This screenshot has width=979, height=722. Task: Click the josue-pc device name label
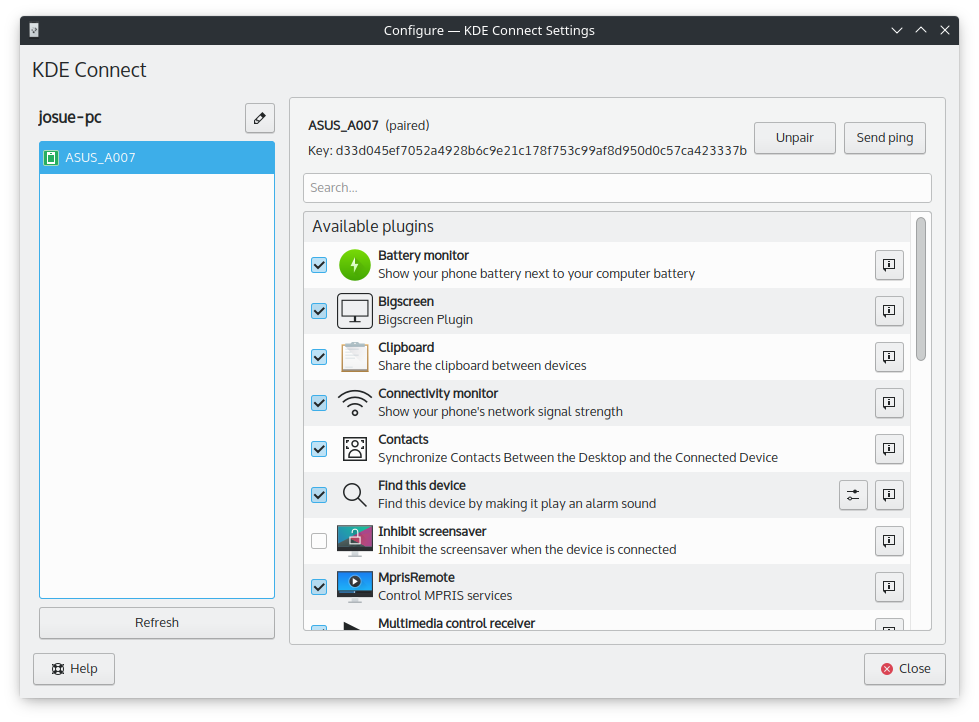click(x=70, y=117)
